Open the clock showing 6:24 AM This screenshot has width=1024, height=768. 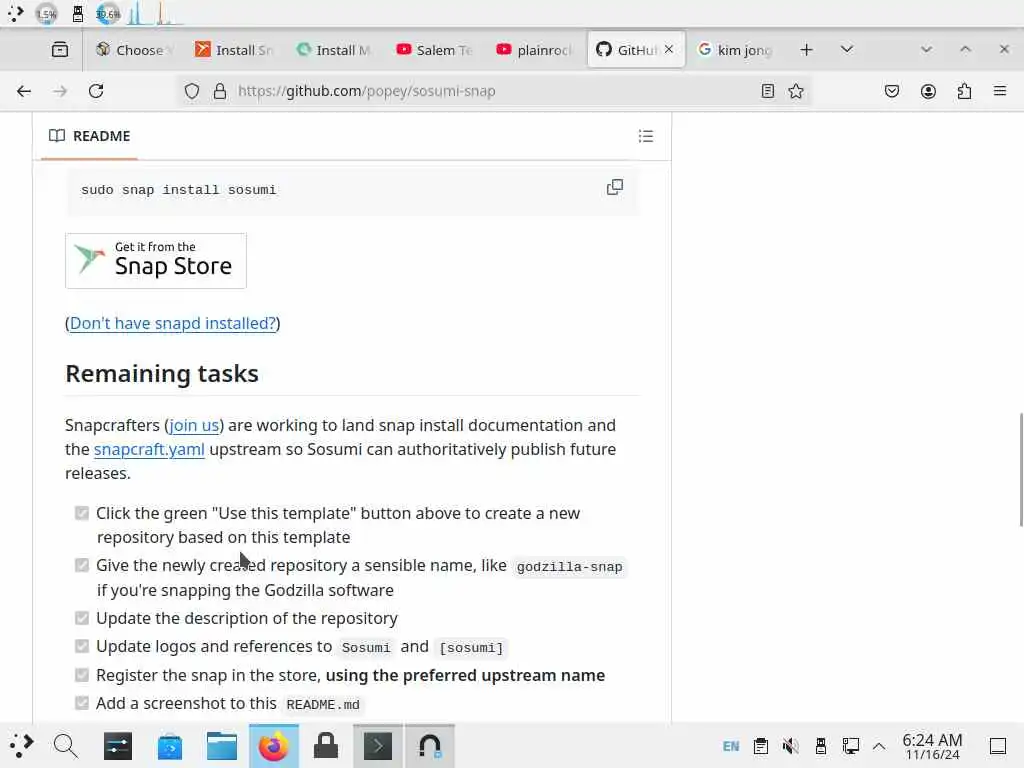point(932,746)
